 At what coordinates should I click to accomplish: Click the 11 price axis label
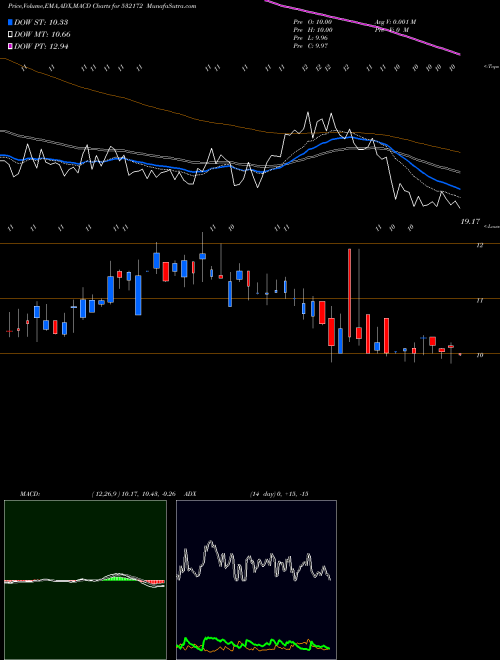pos(479,301)
